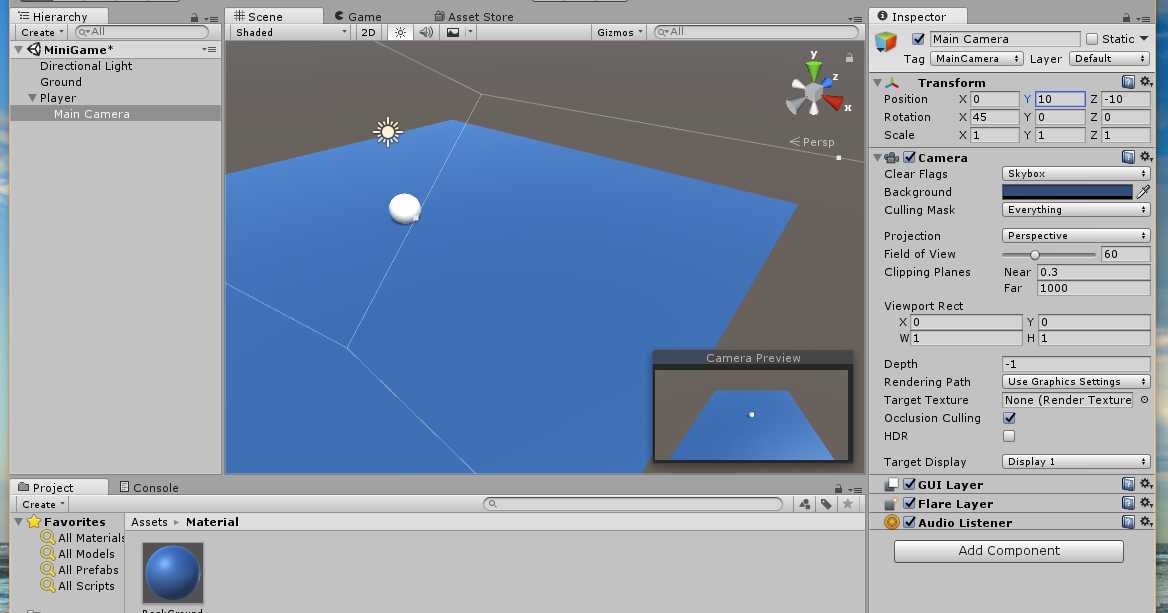Toggle the scene effects icon

click(x=452, y=31)
